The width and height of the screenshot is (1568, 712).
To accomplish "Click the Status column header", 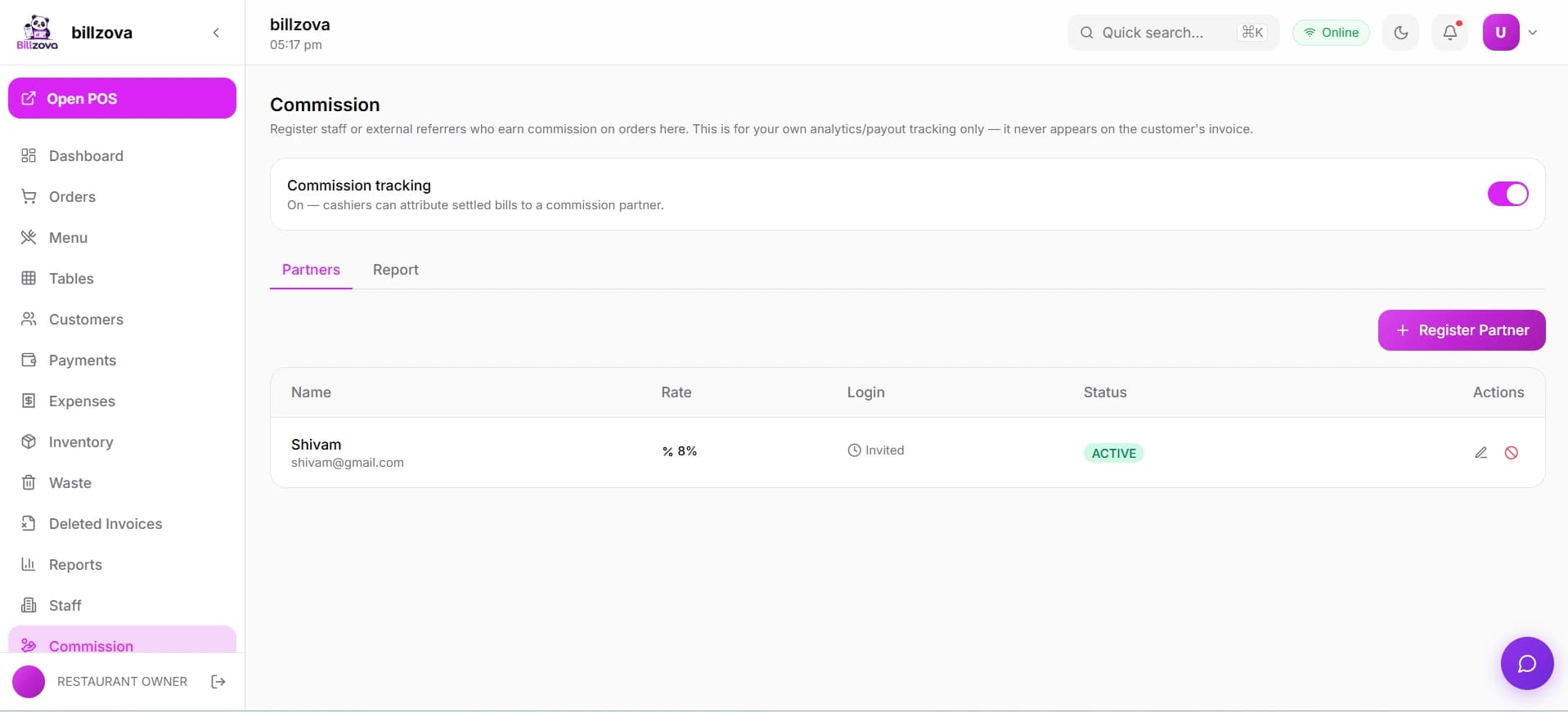I will tap(1105, 392).
